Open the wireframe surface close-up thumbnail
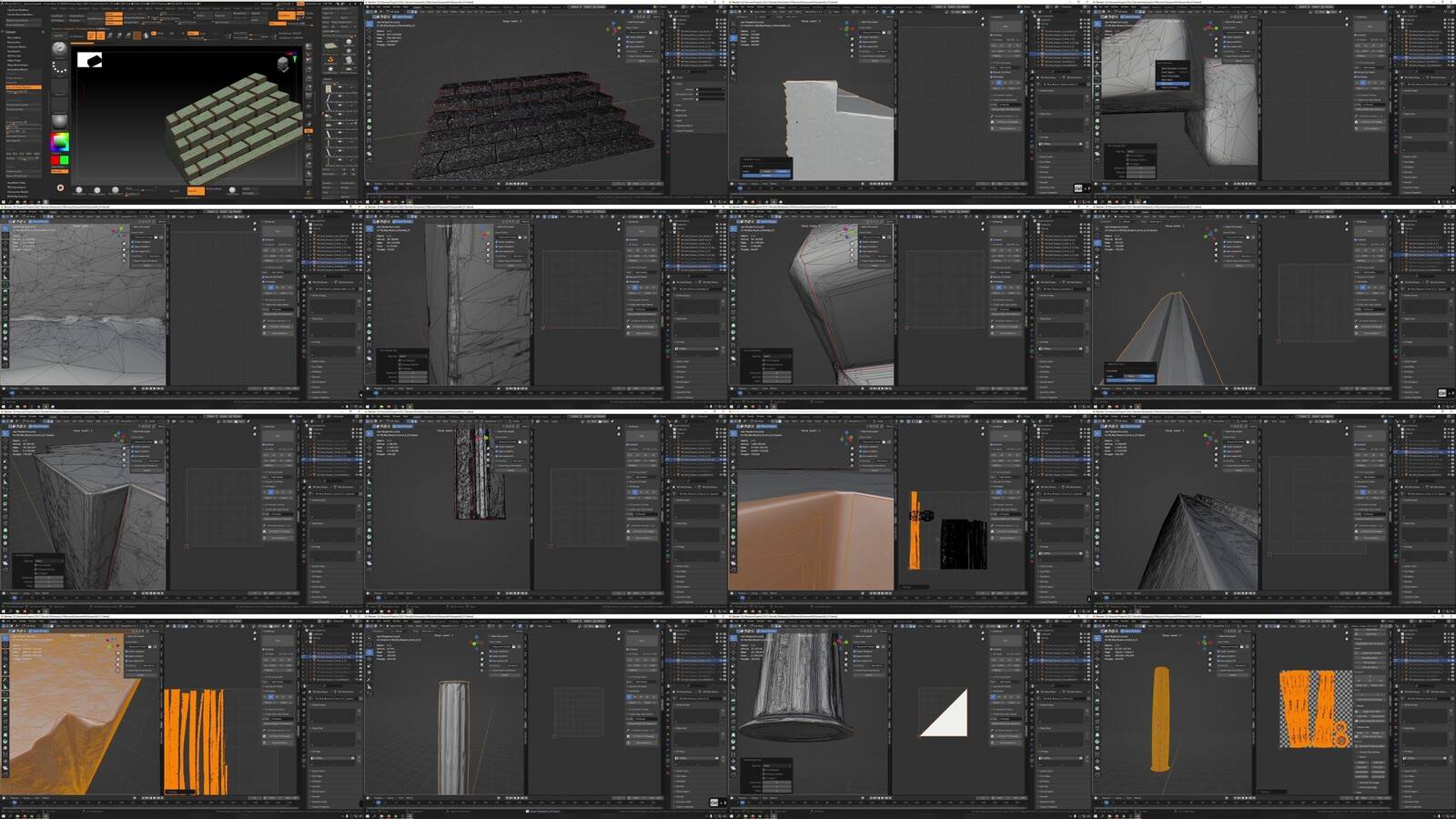This screenshot has height=819, width=1456. pos(182,306)
